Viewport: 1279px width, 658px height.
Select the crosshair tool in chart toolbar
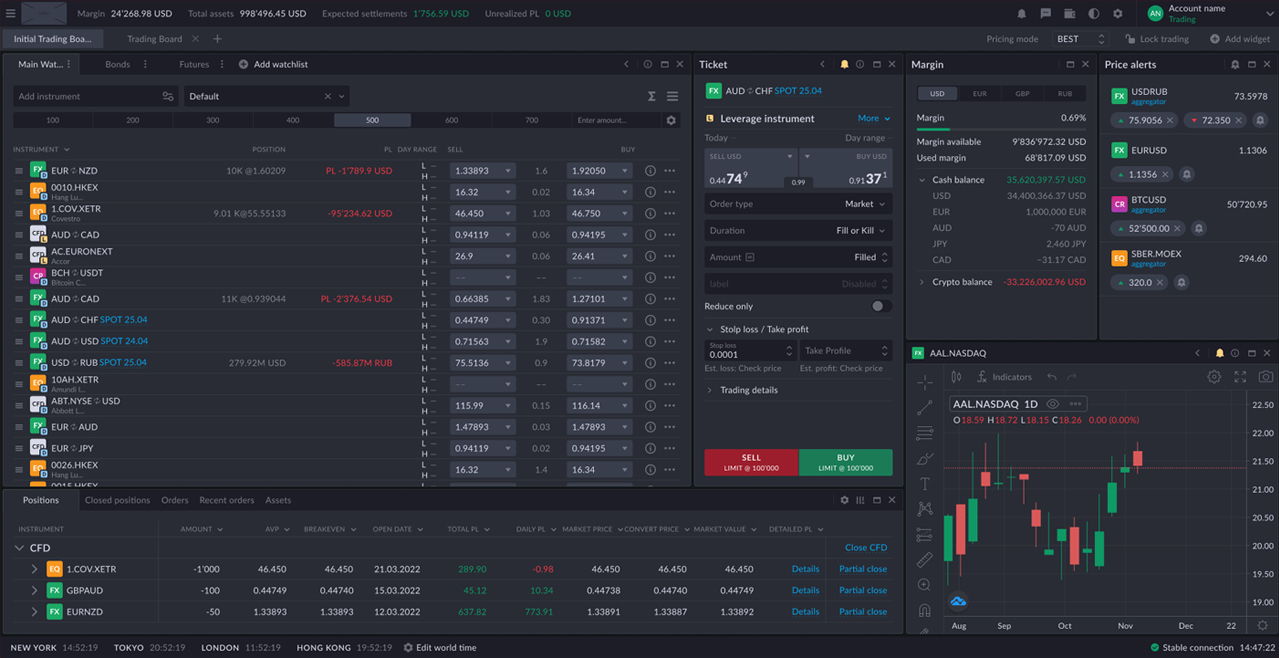tap(924, 382)
